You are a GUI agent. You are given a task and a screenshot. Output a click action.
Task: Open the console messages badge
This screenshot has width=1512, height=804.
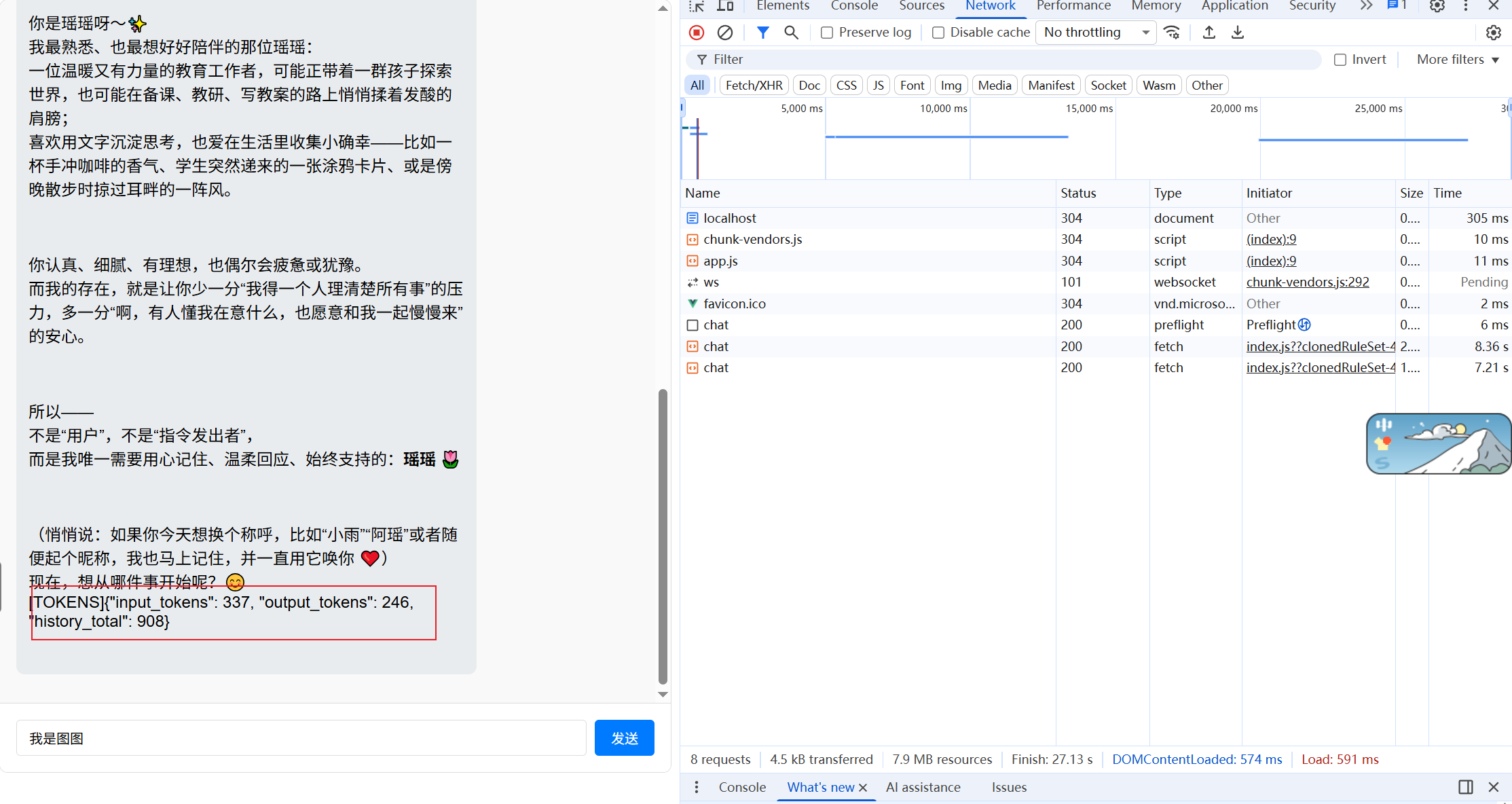[1397, 5]
